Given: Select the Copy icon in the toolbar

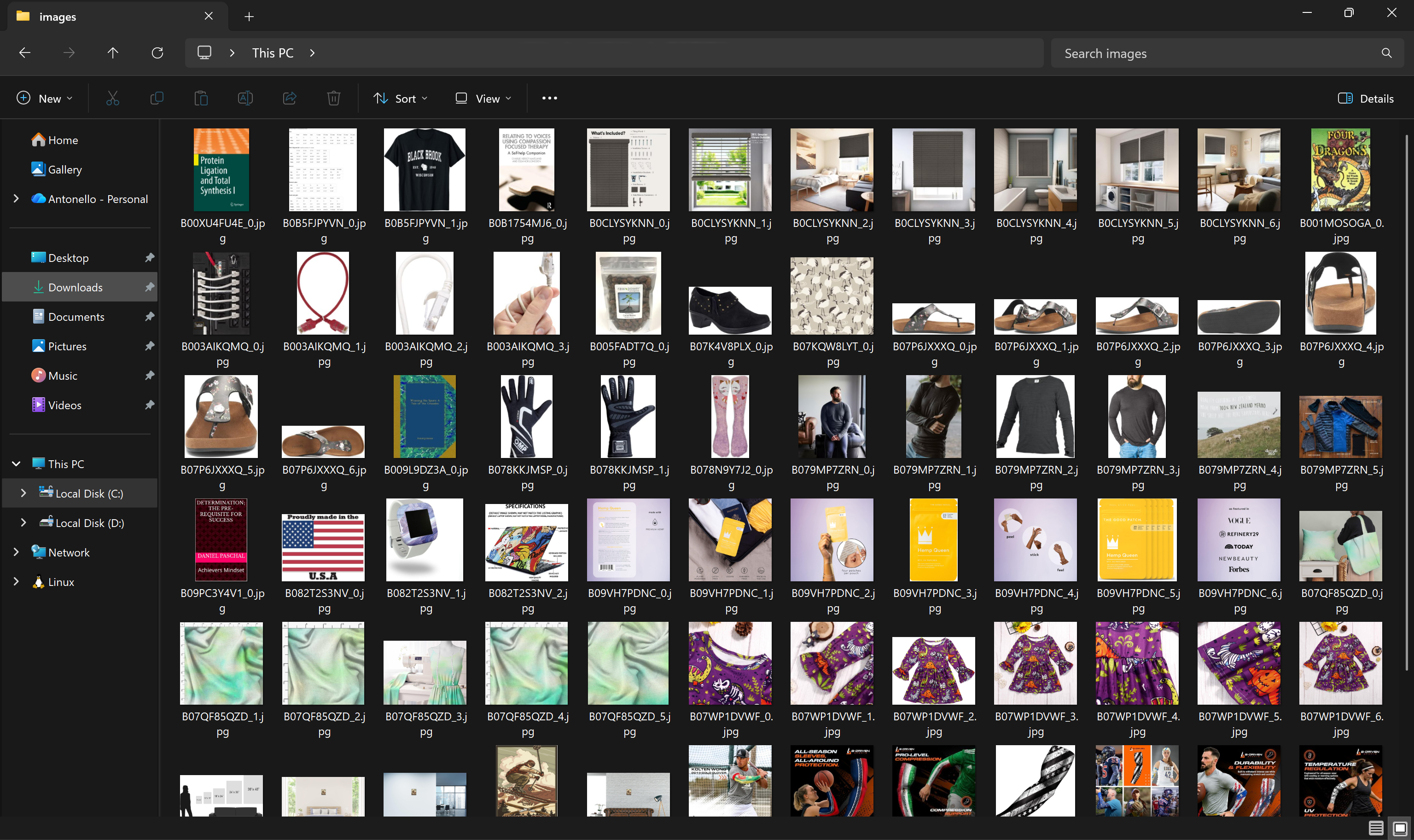Looking at the screenshot, I should tap(156, 98).
